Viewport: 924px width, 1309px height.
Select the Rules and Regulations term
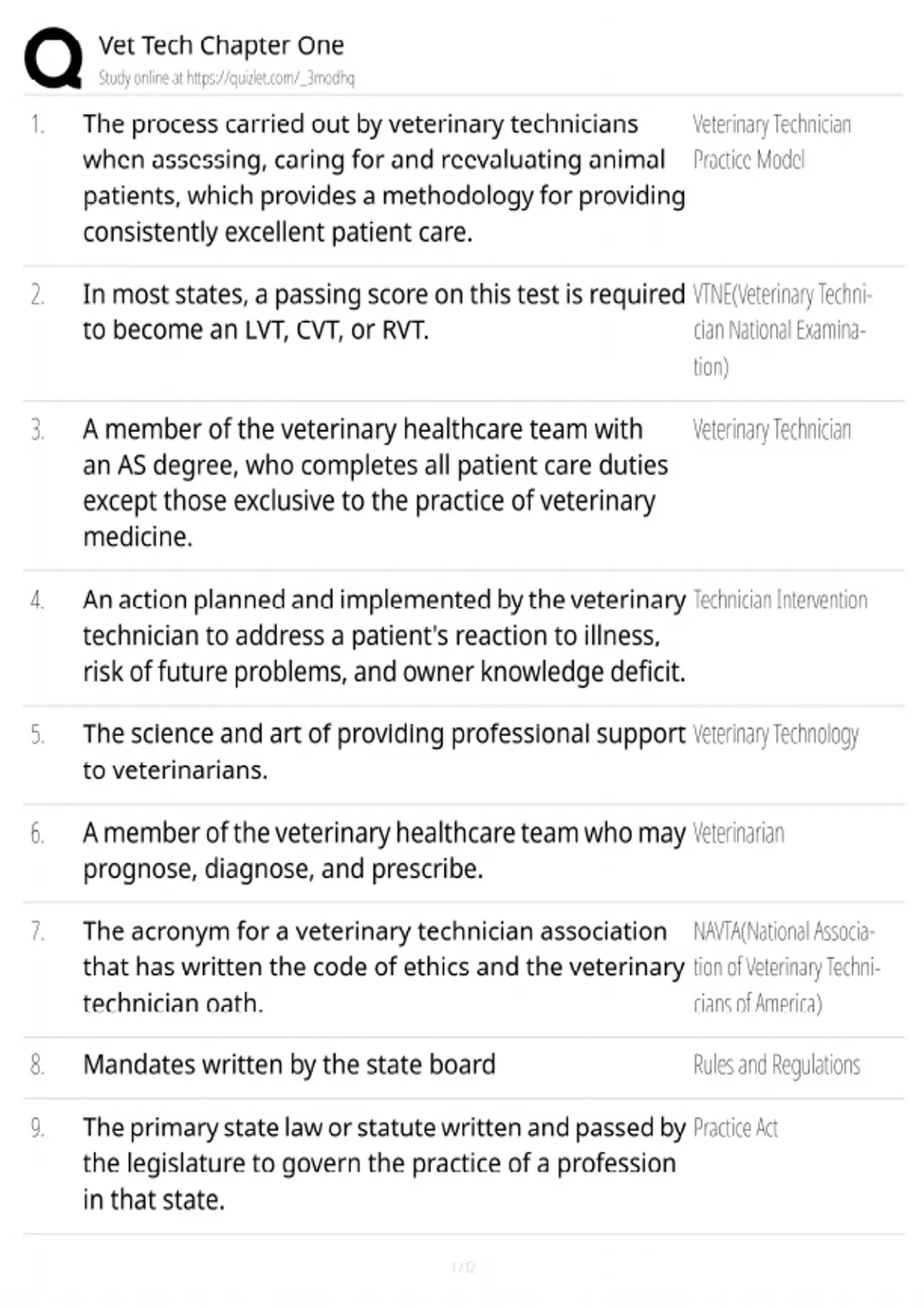(776, 1066)
